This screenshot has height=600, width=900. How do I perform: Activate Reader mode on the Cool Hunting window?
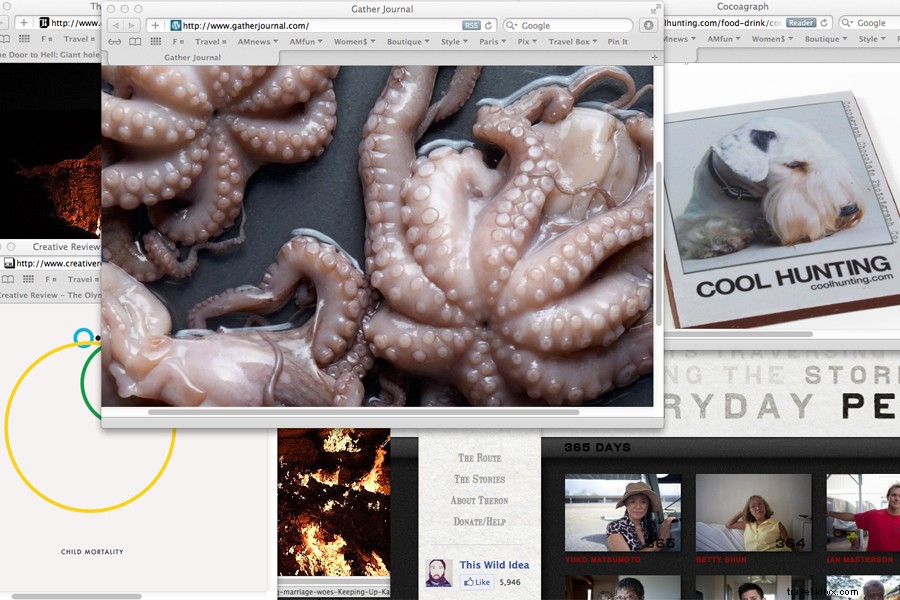[x=800, y=21]
